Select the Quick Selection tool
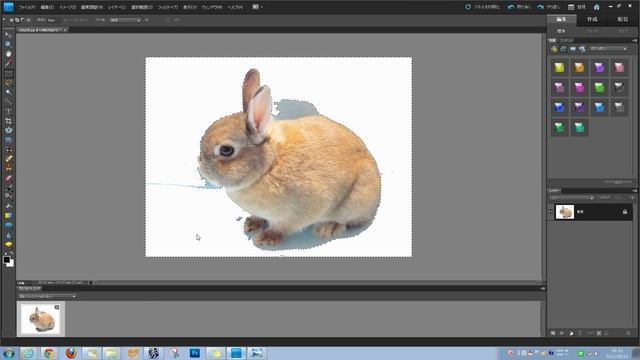Viewport: 640px width, 360px height. [8, 102]
